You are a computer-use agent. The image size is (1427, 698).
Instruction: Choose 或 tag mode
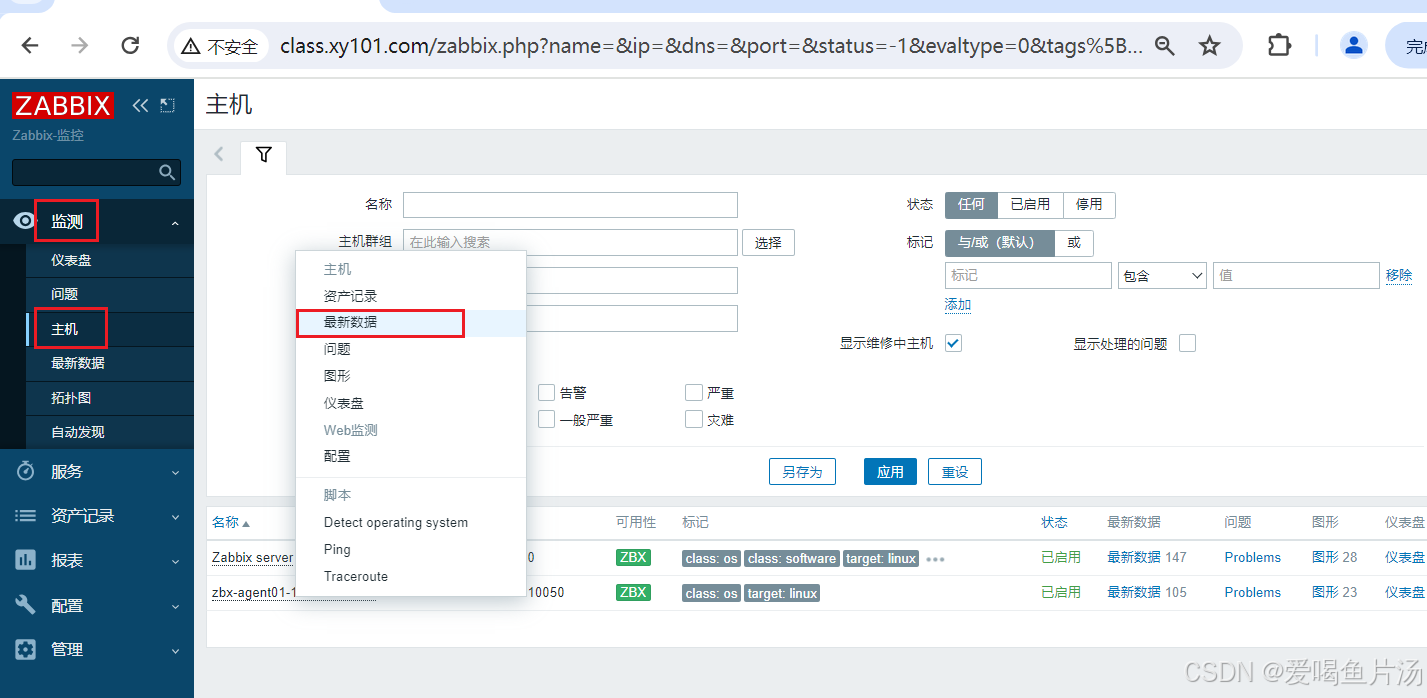[1074, 242]
